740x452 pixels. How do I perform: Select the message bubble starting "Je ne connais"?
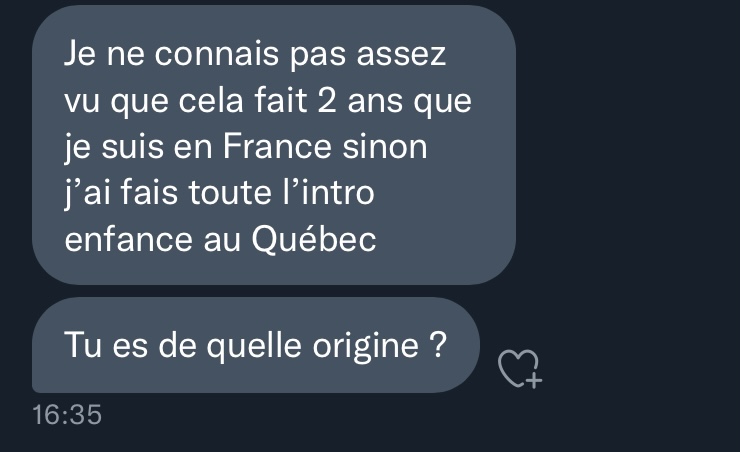(274, 145)
